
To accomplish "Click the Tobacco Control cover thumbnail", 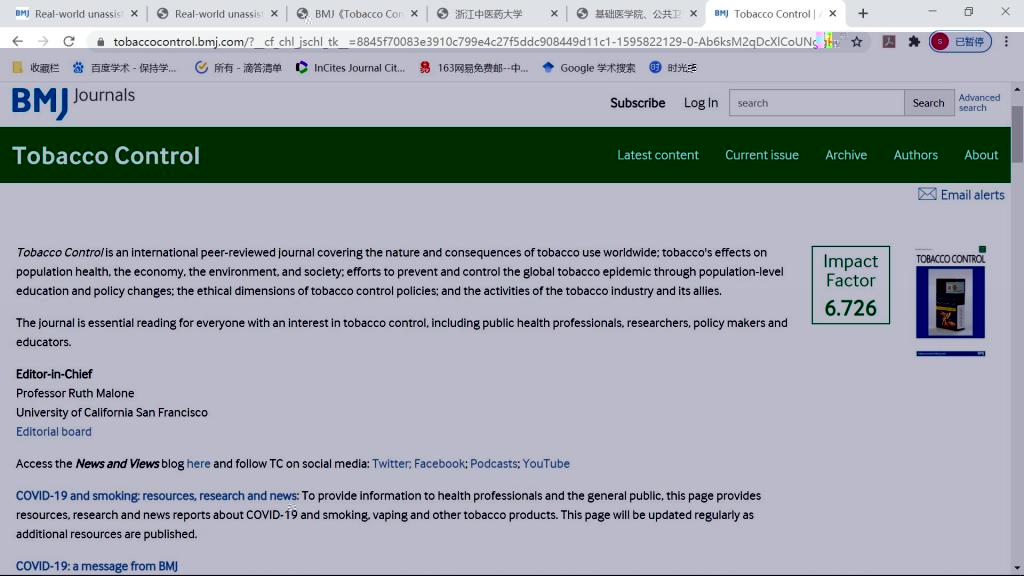I will click(x=950, y=302).
